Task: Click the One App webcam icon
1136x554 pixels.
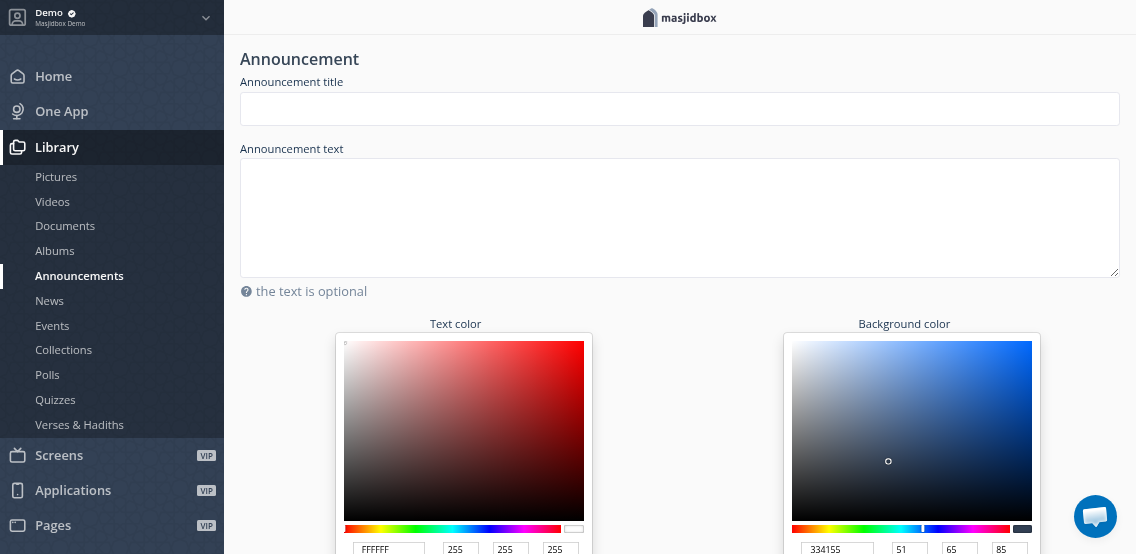Action: [17, 112]
